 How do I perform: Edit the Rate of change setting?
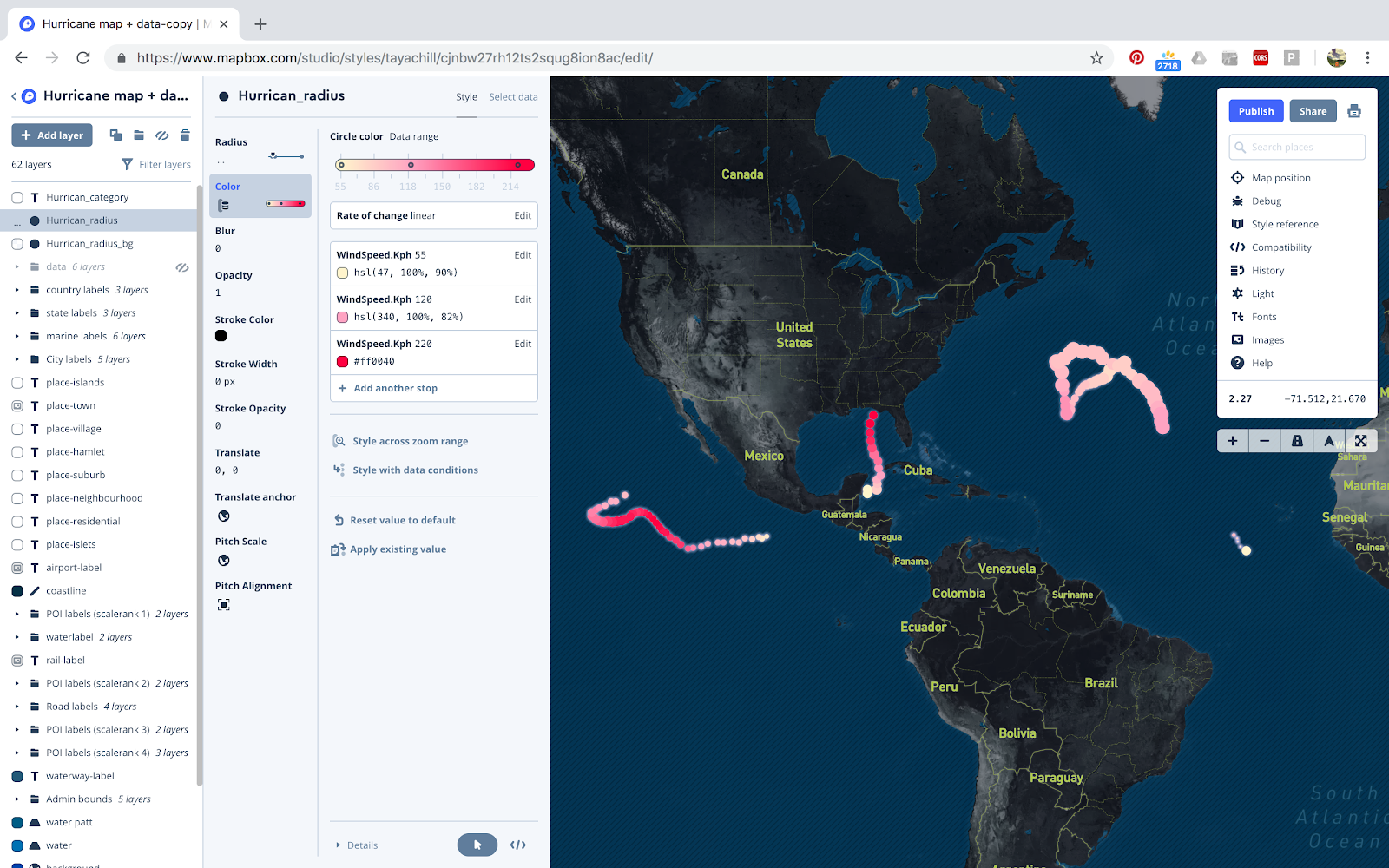523,216
